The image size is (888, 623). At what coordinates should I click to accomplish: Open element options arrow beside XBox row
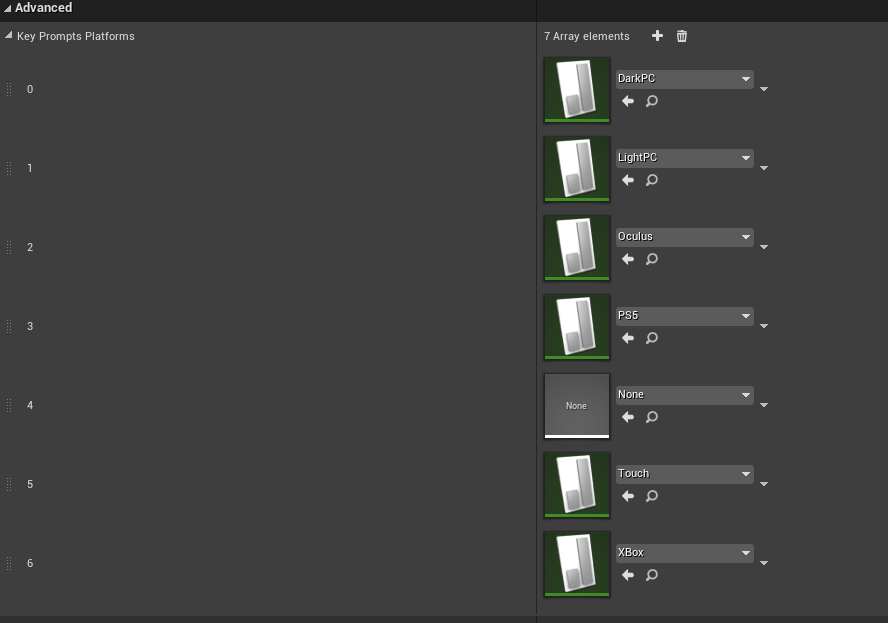point(764,564)
